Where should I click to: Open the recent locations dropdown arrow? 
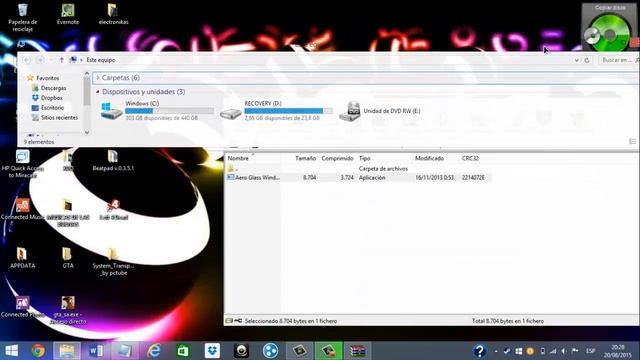pyautogui.click(x=51, y=60)
